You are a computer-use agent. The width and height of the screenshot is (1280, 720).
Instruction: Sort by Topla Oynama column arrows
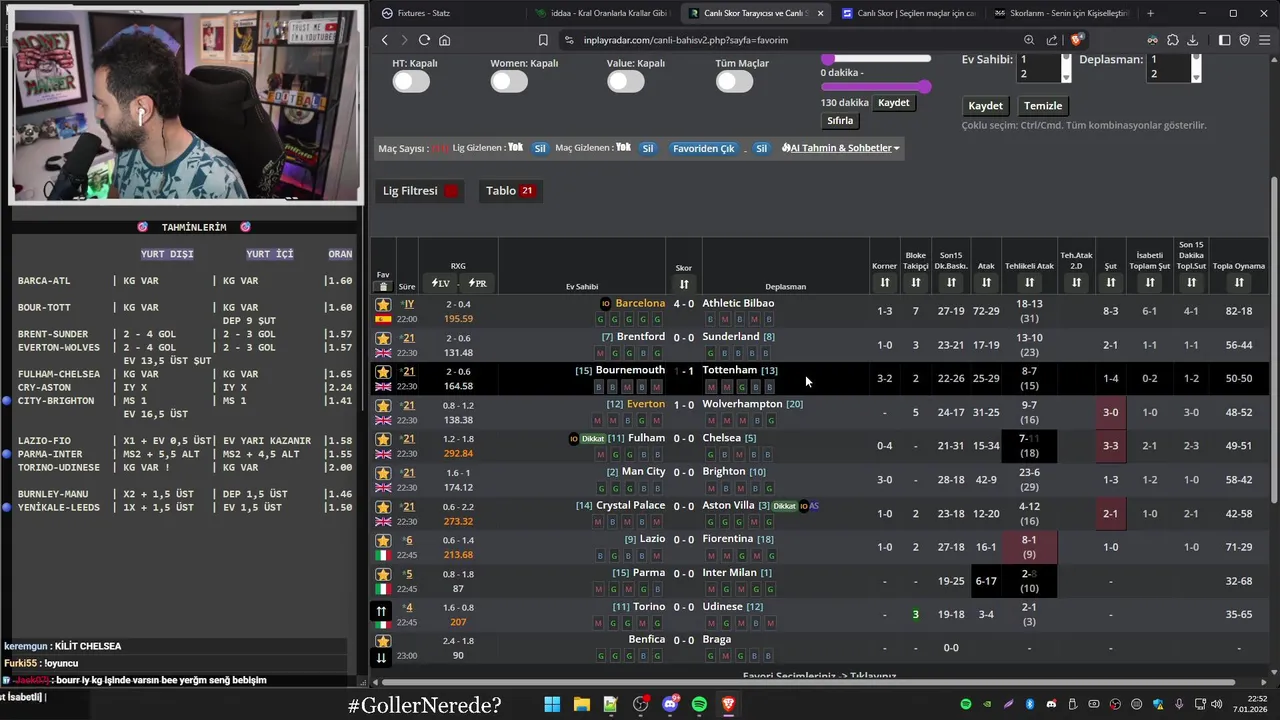click(1239, 283)
